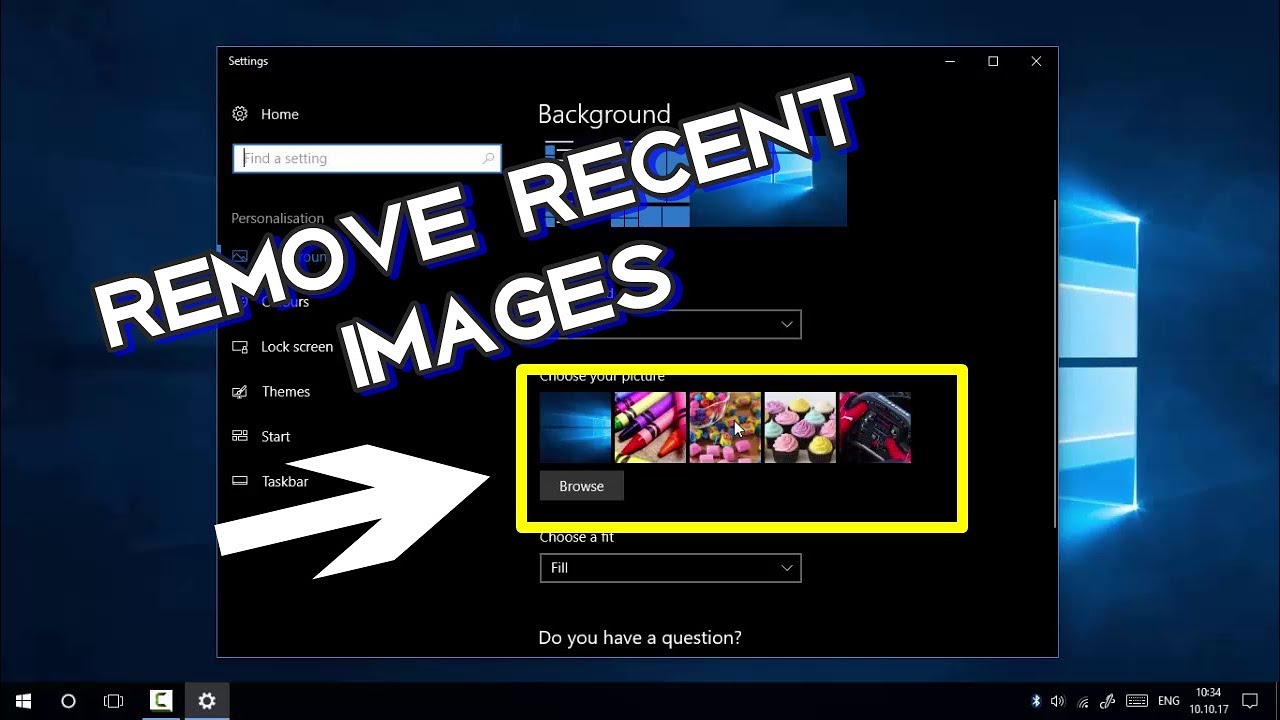Pick the cupcakes picture thumbnail
The width and height of the screenshot is (1280, 720).
[800, 428]
